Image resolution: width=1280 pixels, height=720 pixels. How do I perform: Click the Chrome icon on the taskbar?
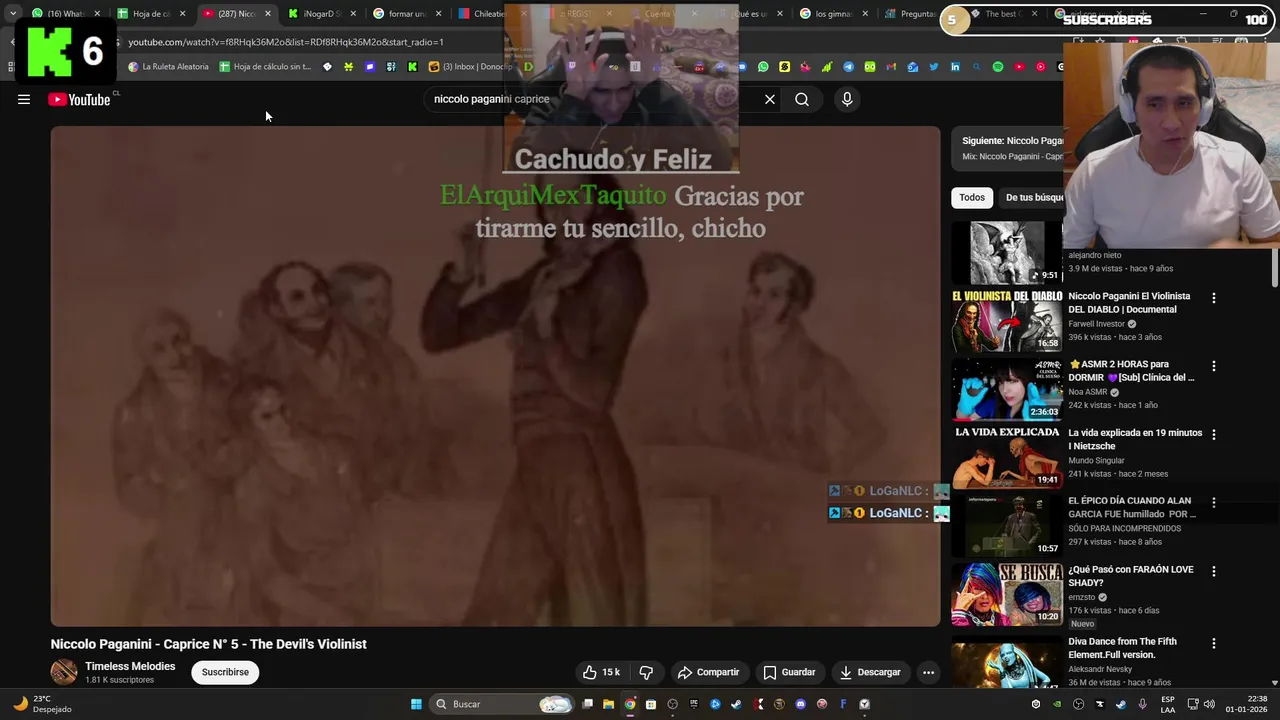630,704
